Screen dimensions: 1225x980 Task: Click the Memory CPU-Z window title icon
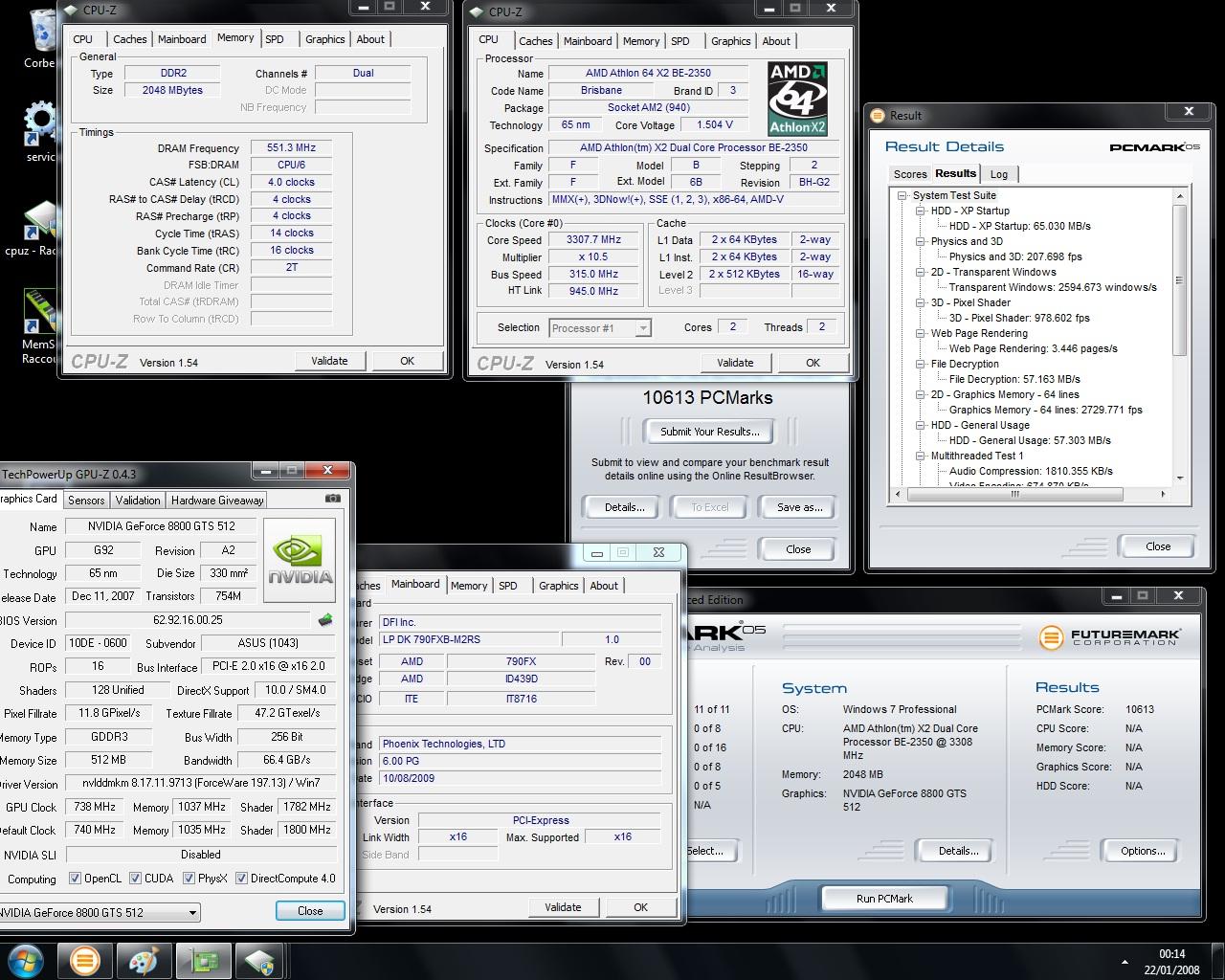73,10
